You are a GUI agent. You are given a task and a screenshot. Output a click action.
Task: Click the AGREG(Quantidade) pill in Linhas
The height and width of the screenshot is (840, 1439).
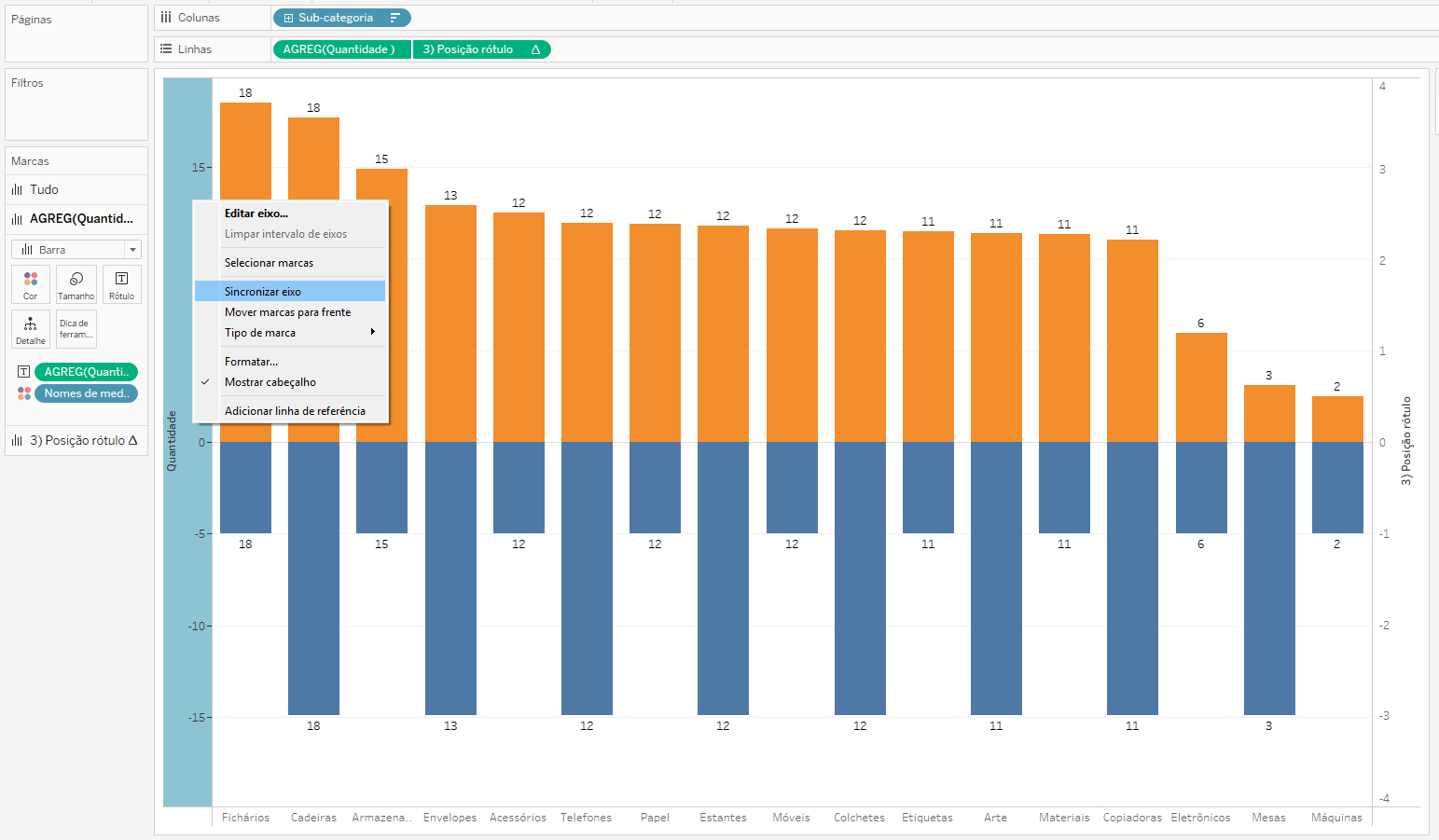click(339, 49)
